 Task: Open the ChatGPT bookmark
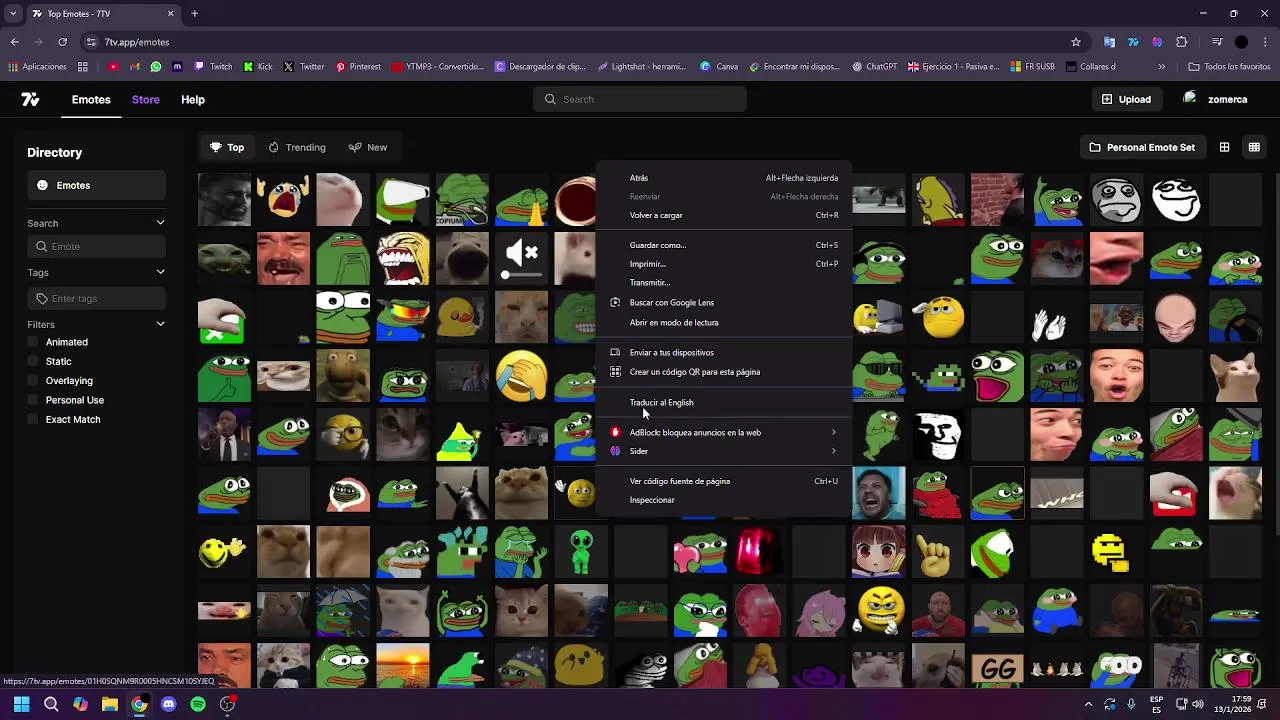tap(875, 67)
